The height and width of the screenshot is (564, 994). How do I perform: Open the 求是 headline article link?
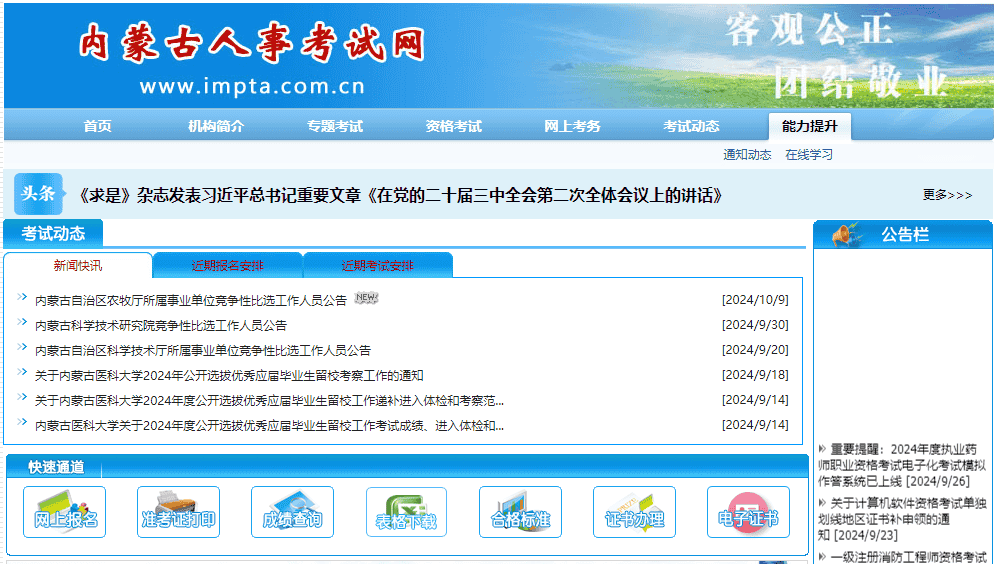click(x=400, y=195)
